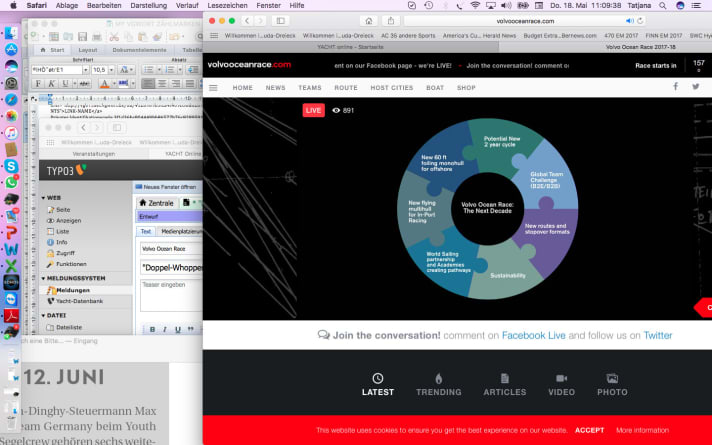Screen dimensions: 712x445
Task: Open Seite module in TYPO3
Action: point(59,210)
